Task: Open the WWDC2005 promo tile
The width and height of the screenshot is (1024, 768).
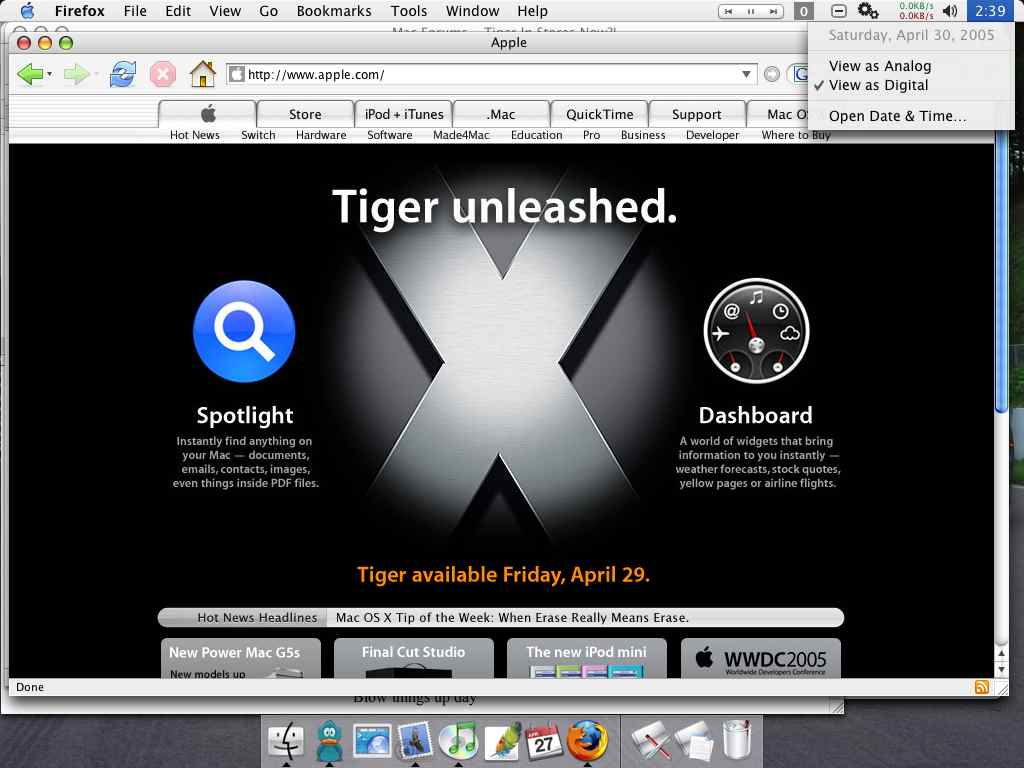Action: (761, 658)
